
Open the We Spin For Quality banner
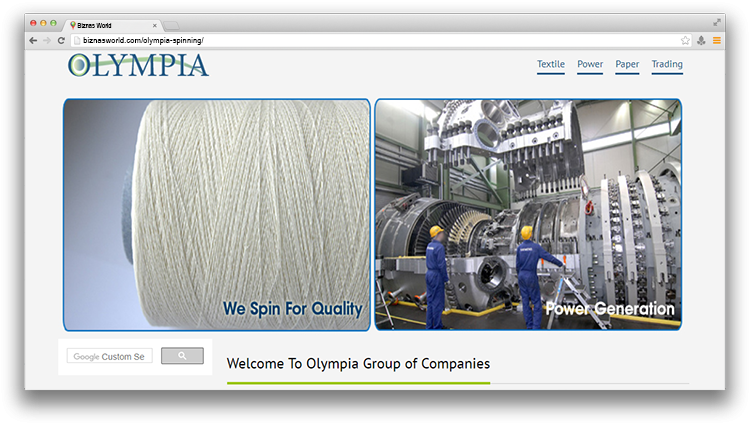coord(217,215)
